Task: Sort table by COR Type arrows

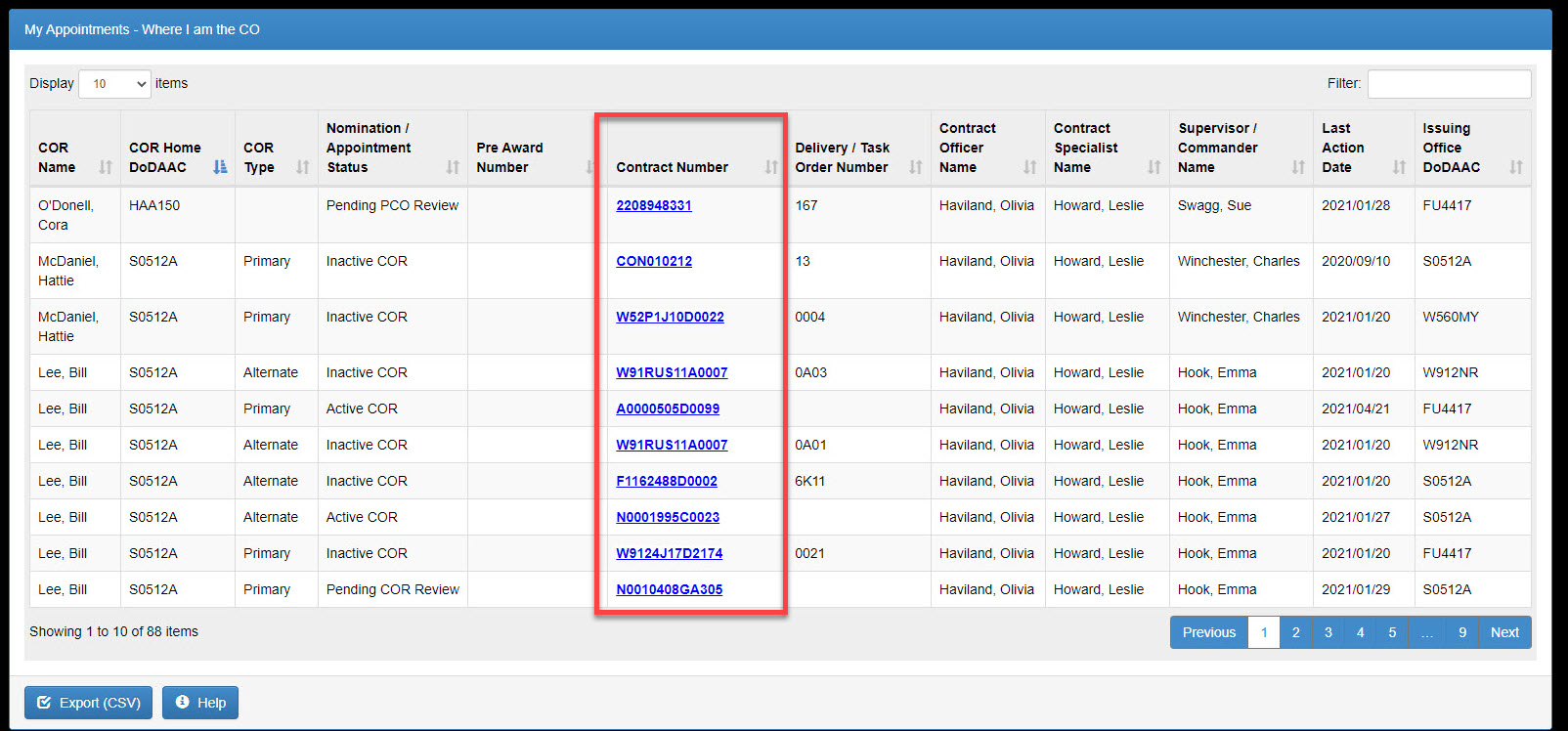Action: click(x=303, y=167)
